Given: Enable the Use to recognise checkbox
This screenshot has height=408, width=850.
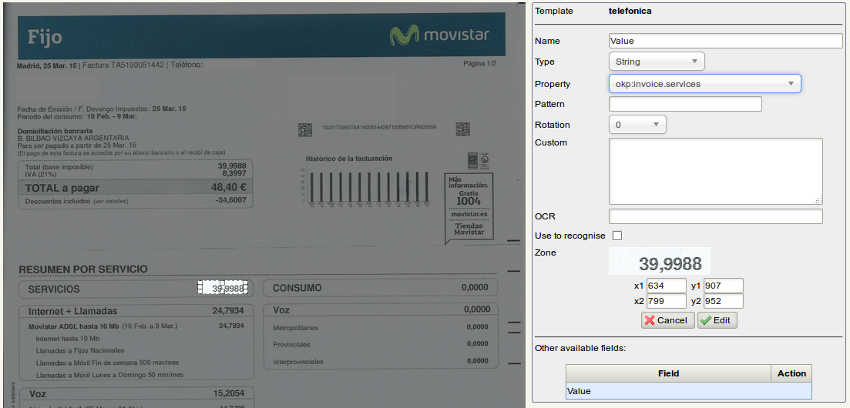Looking at the screenshot, I should point(617,236).
